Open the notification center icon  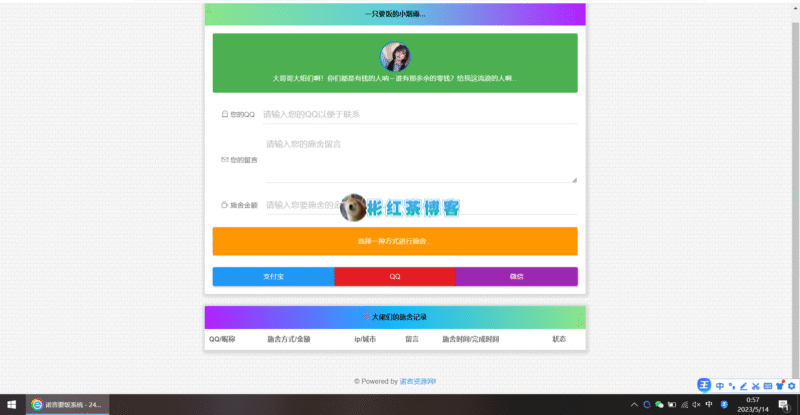pos(784,405)
